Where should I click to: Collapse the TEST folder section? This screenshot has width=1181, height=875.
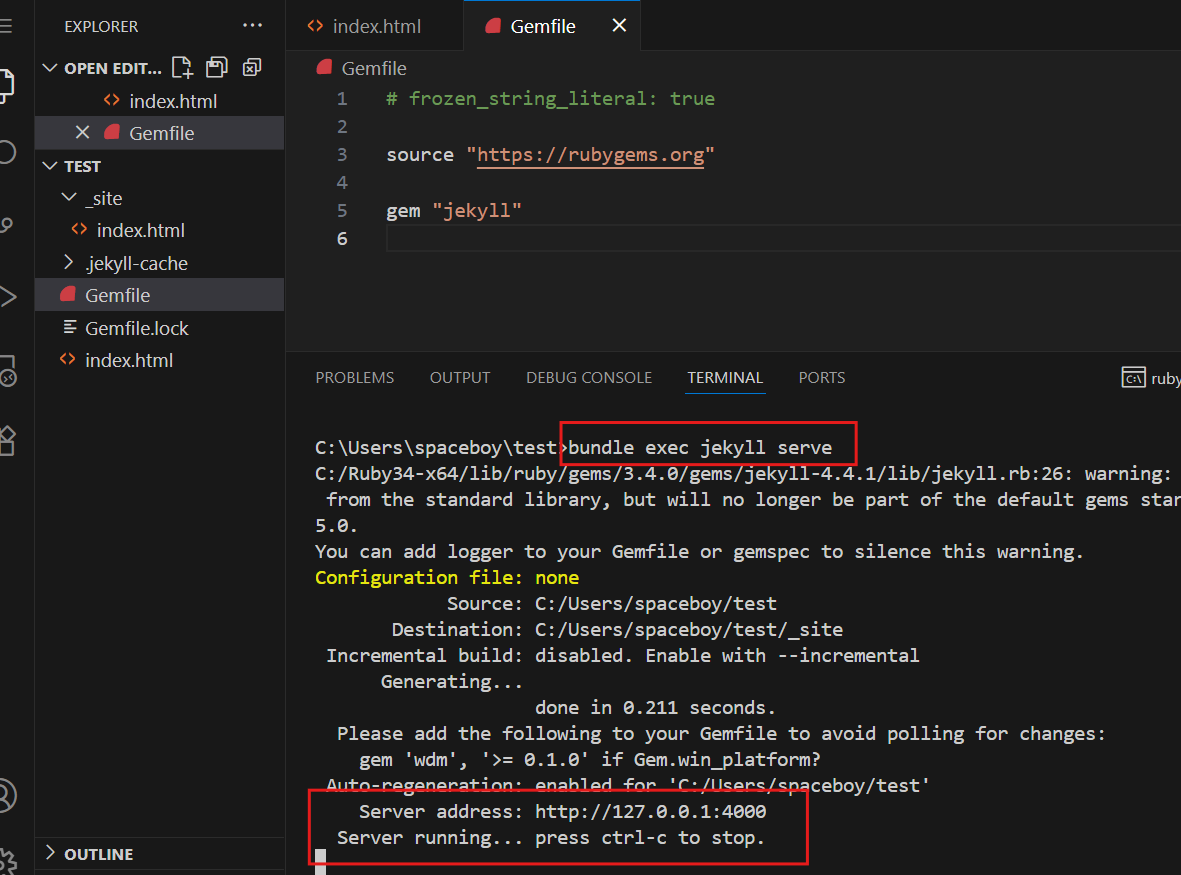pos(50,166)
